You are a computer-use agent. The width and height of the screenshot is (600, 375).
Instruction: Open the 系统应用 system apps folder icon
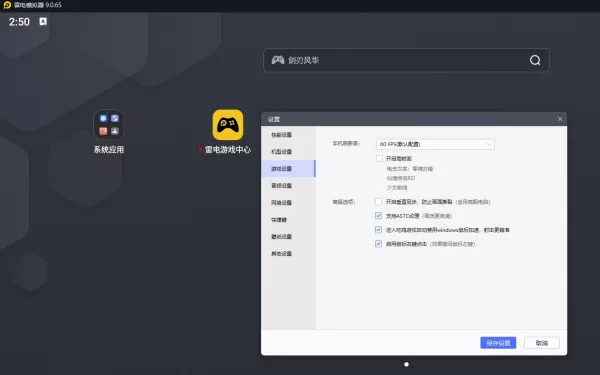click(109, 125)
